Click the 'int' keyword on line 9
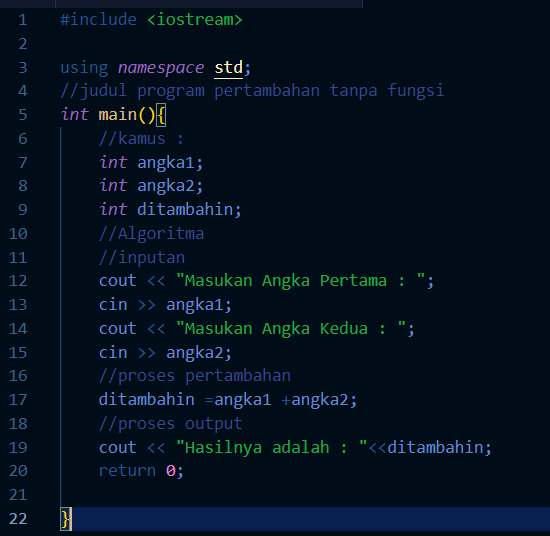550x536 pixels. 113,210
